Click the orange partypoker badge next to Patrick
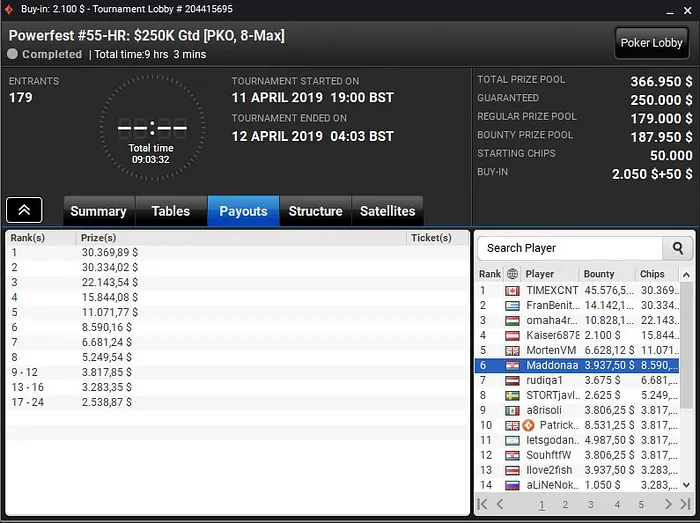700x523 pixels. (529, 425)
